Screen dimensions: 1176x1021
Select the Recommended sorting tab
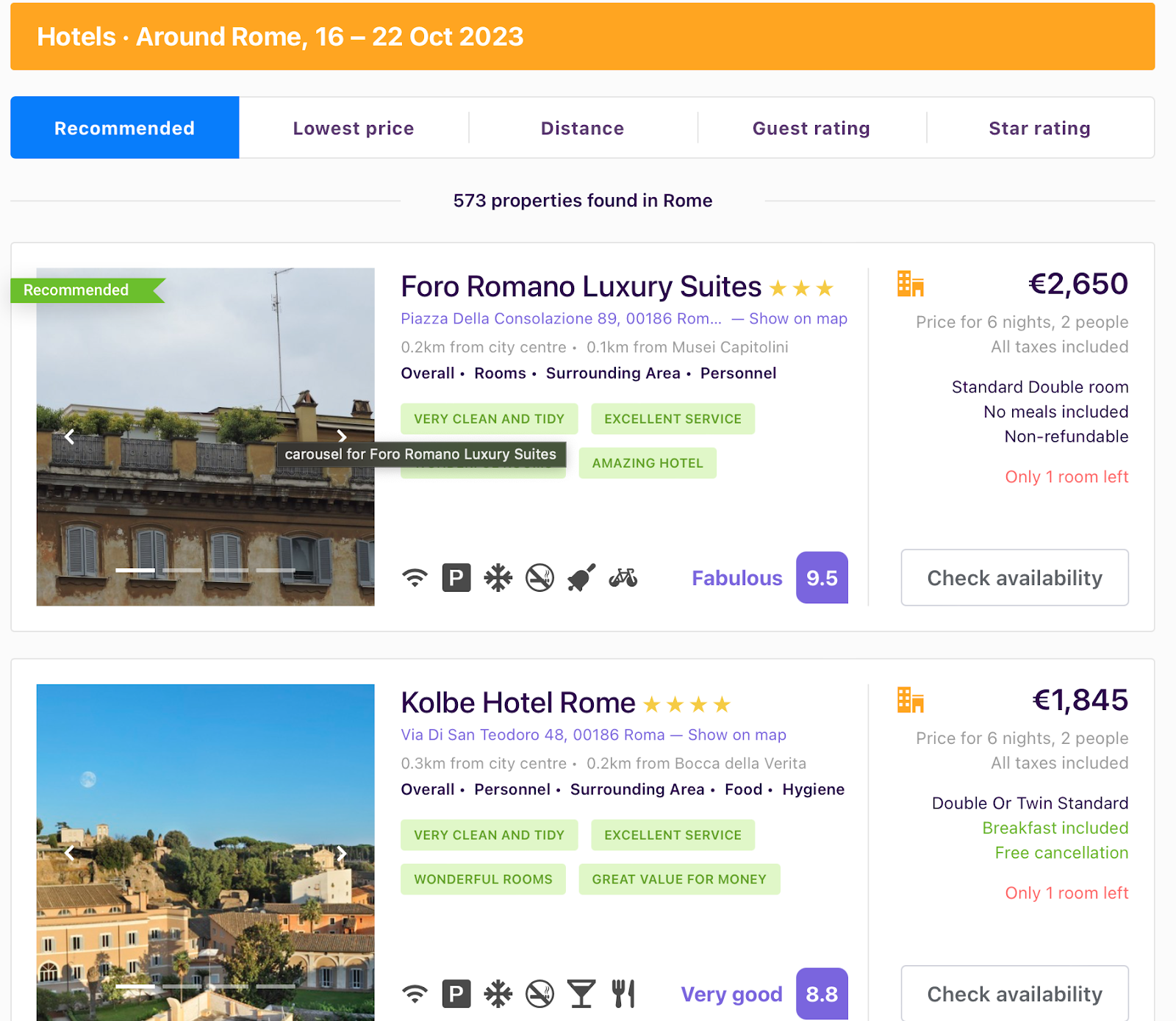coord(125,128)
